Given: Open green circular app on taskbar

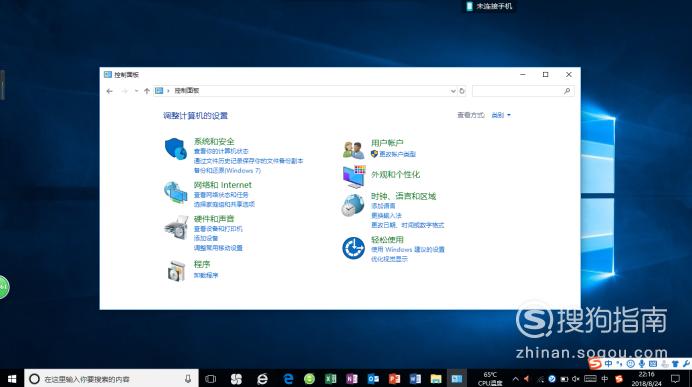Looking at the screenshot, I should click(x=309, y=379).
